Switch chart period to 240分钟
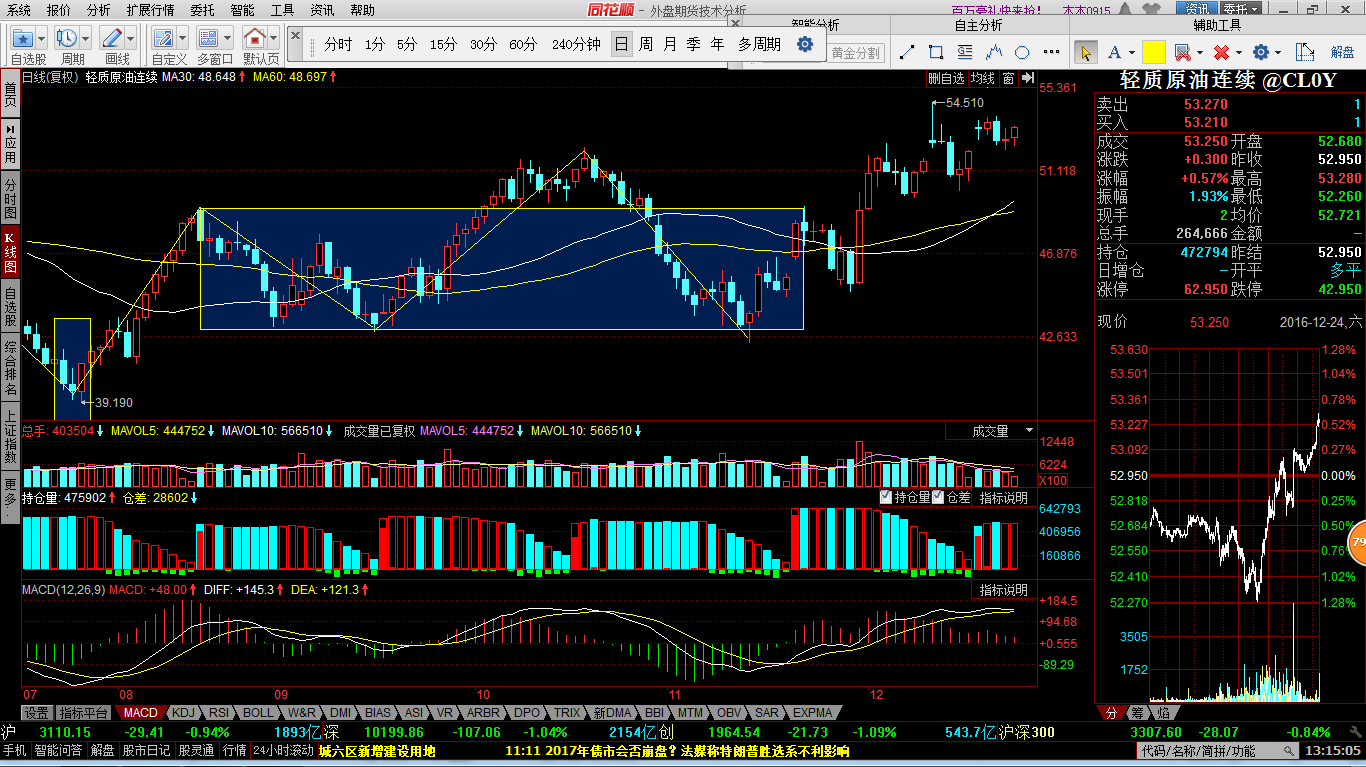The width and height of the screenshot is (1366, 767). click(576, 44)
